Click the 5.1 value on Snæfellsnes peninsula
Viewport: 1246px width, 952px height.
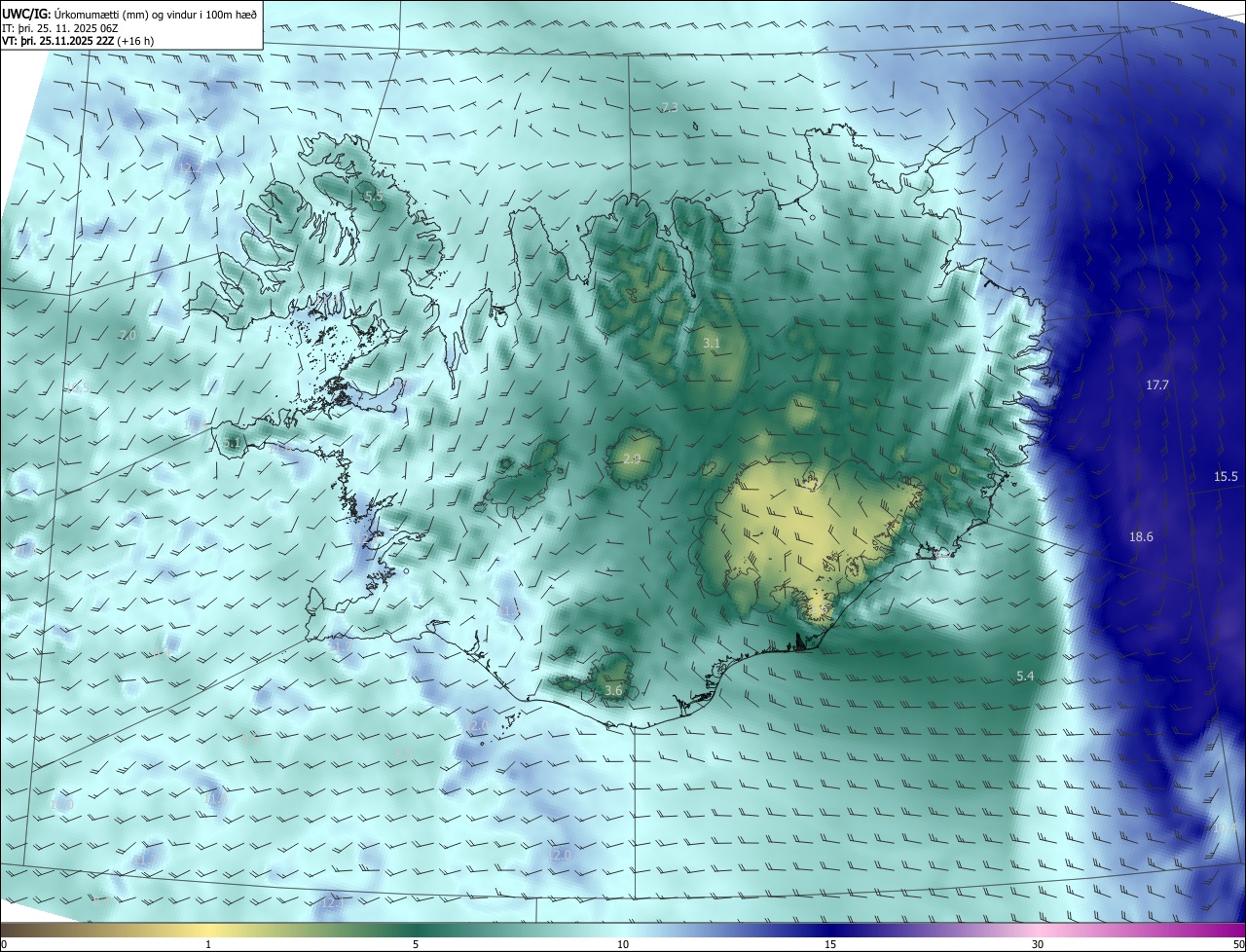[232, 443]
